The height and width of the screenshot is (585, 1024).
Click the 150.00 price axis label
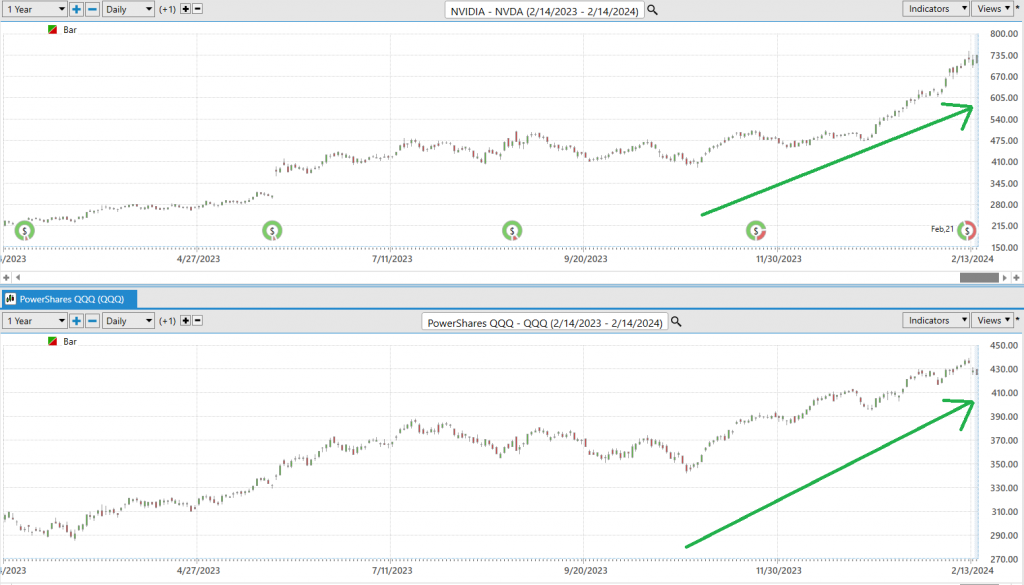(1004, 247)
